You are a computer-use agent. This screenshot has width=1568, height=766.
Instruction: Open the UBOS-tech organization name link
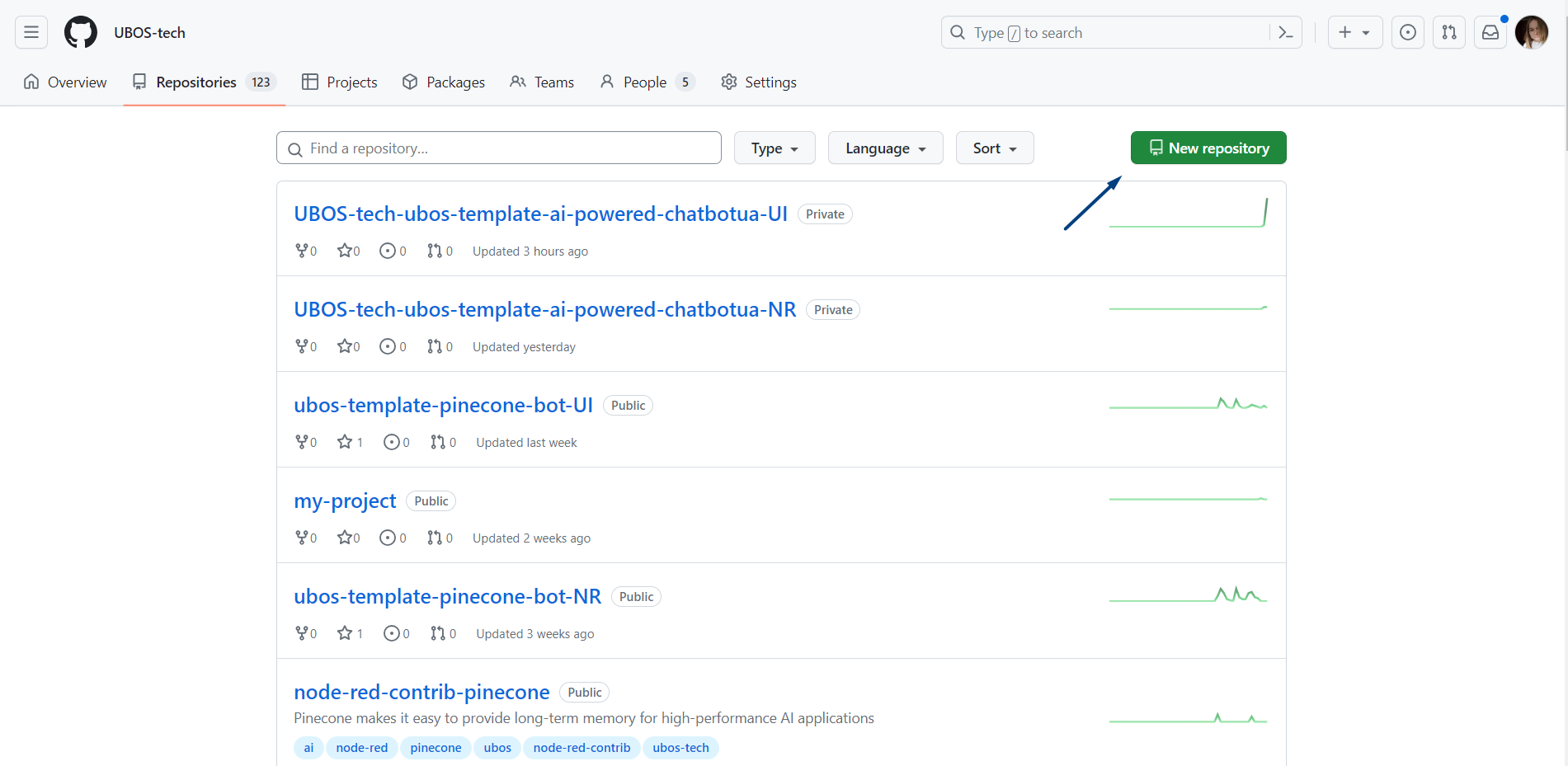point(149,32)
